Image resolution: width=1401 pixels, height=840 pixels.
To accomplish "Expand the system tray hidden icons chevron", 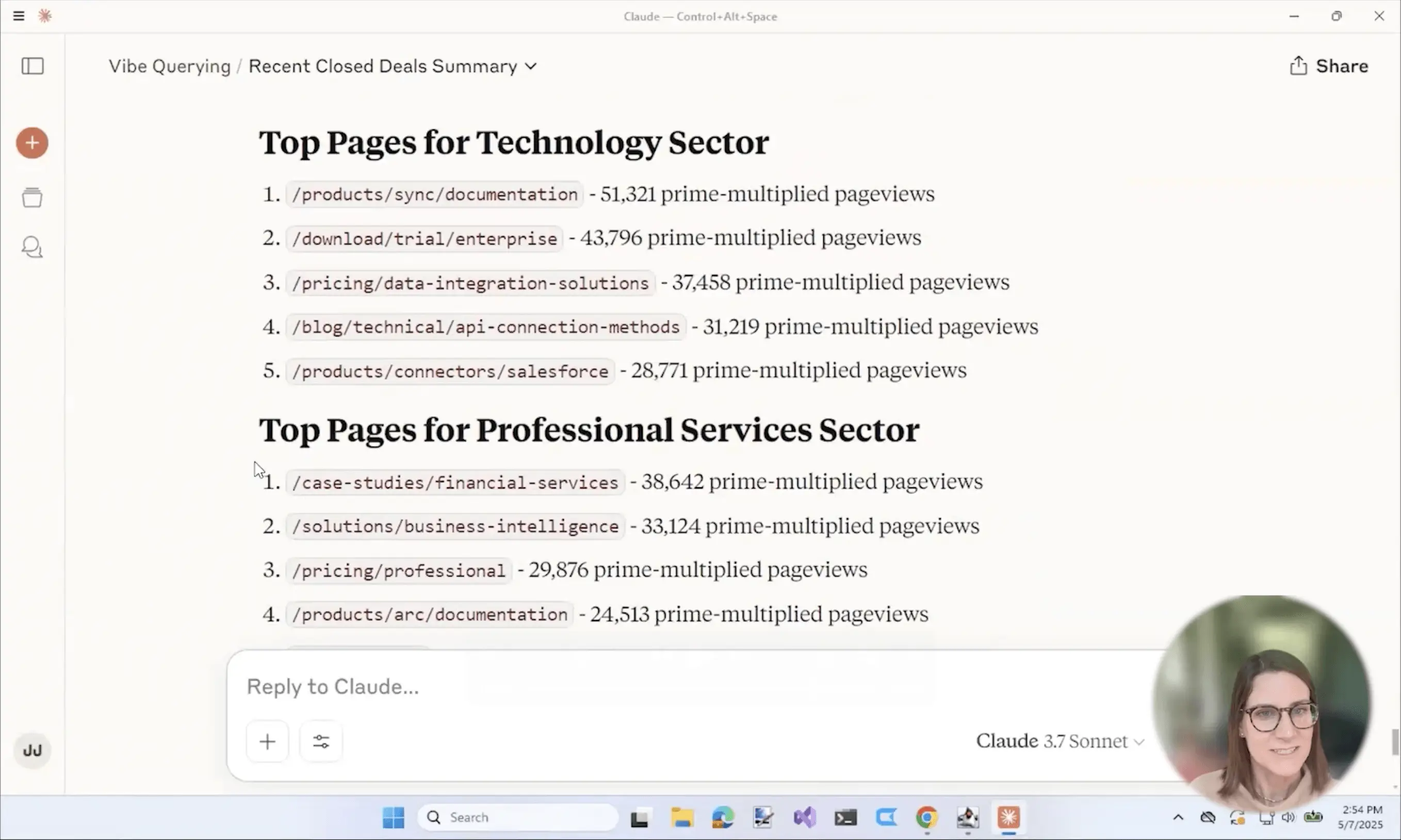I will point(1178,817).
